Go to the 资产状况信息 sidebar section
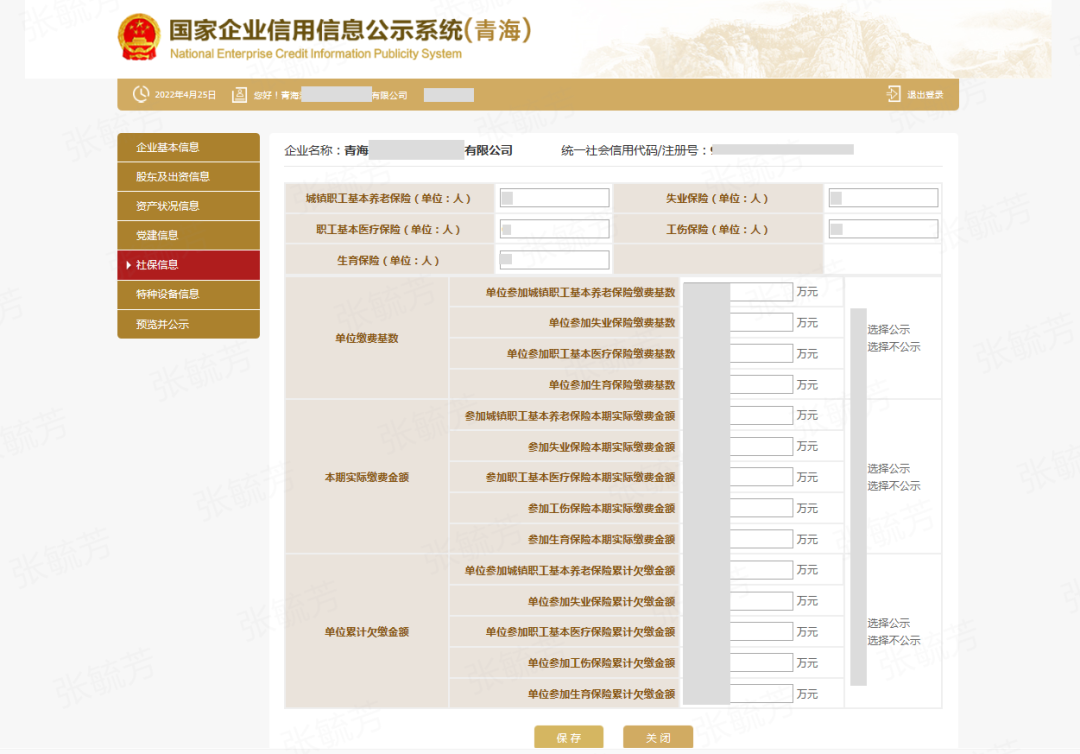The image size is (1080, 754). click(x=189, y=206)
